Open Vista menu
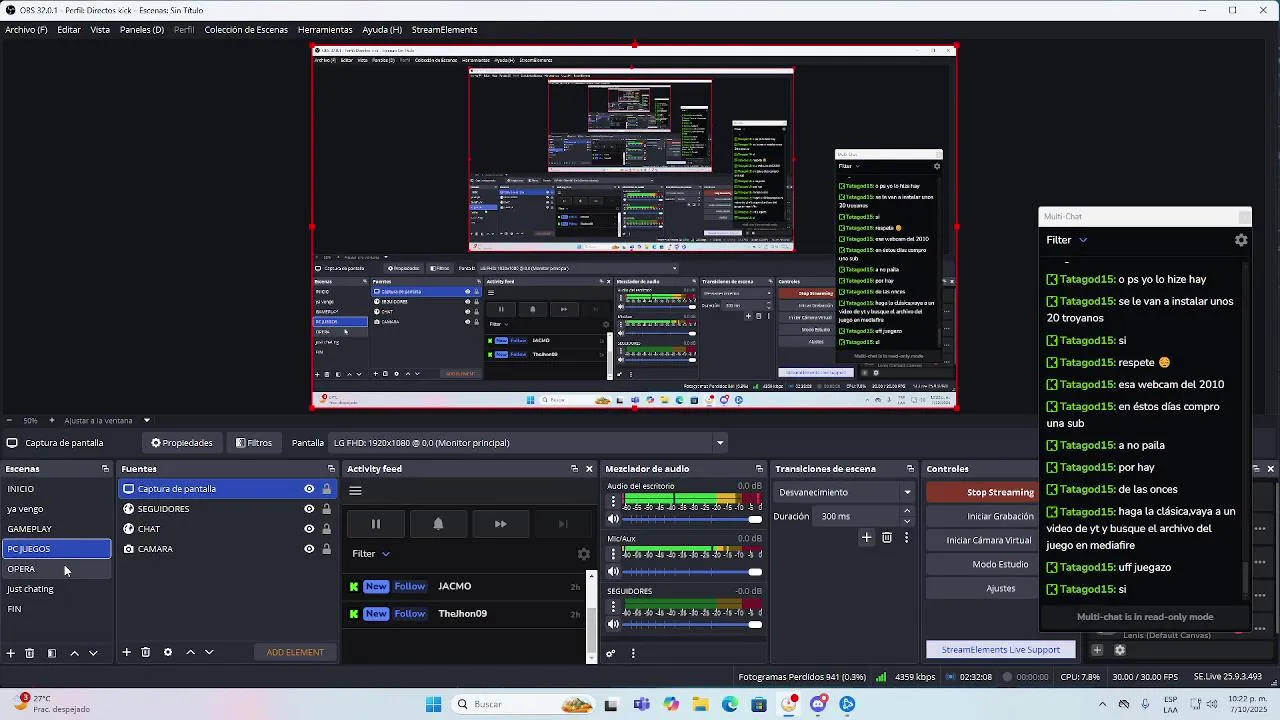 [100, 30]
